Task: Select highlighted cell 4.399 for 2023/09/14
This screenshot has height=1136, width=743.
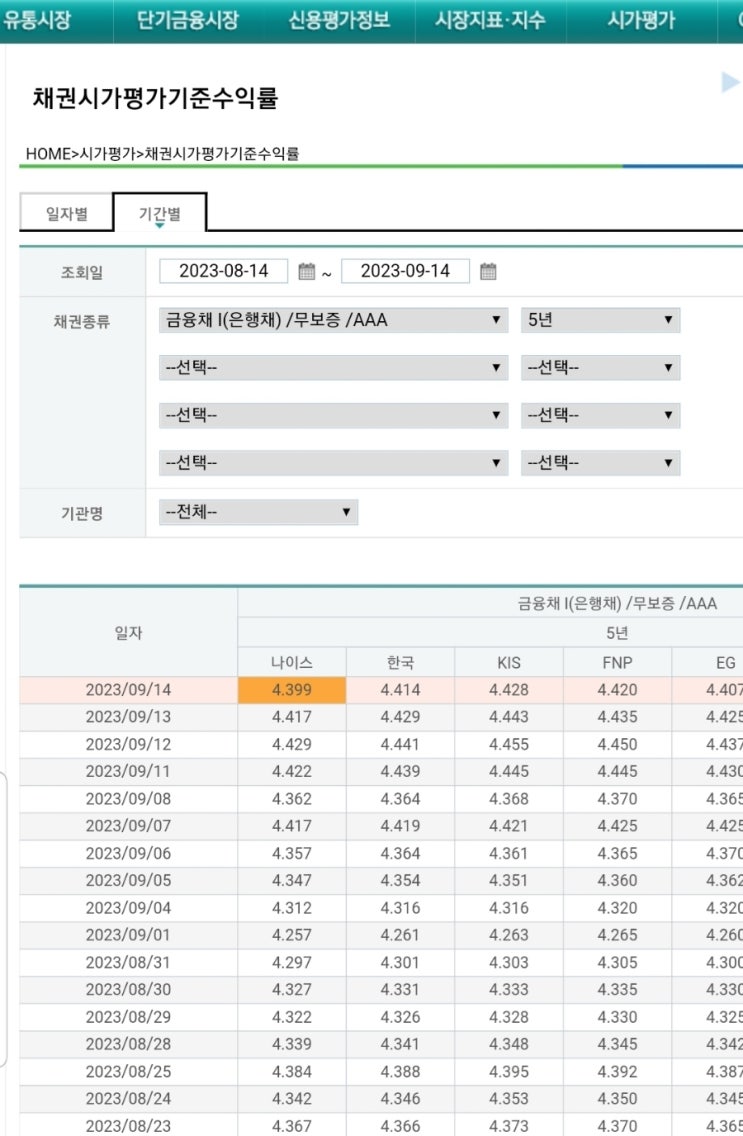Action: tap(292, 690)
